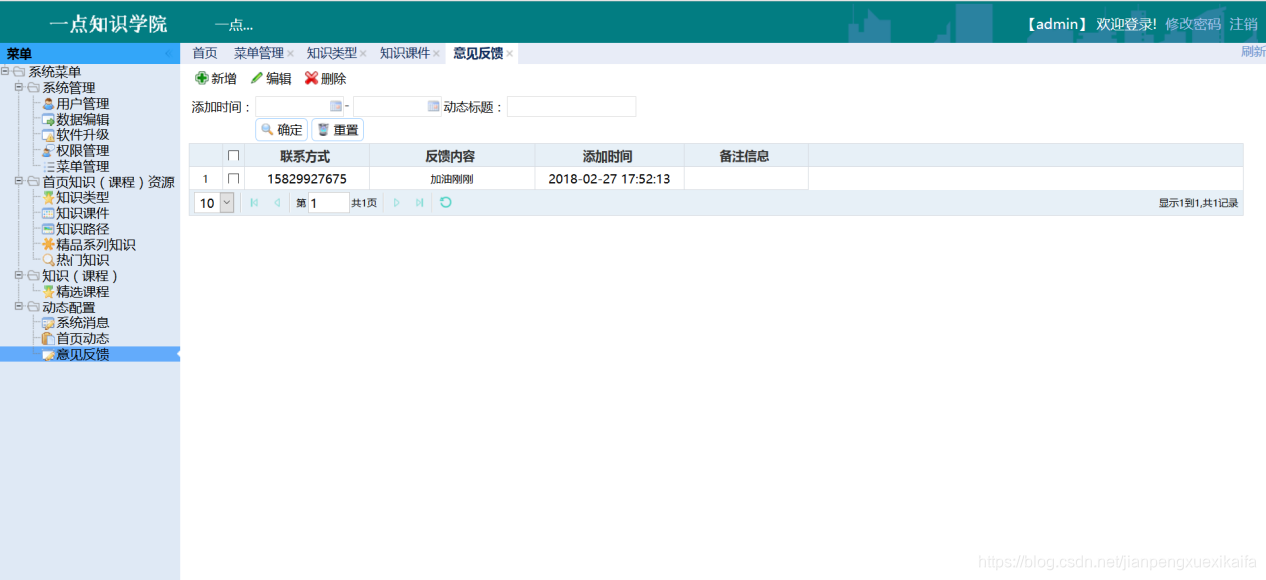The image size is (1266, 580).
Task: Switch to the 菜单管理 tab
Action: (x=259, y=53)
